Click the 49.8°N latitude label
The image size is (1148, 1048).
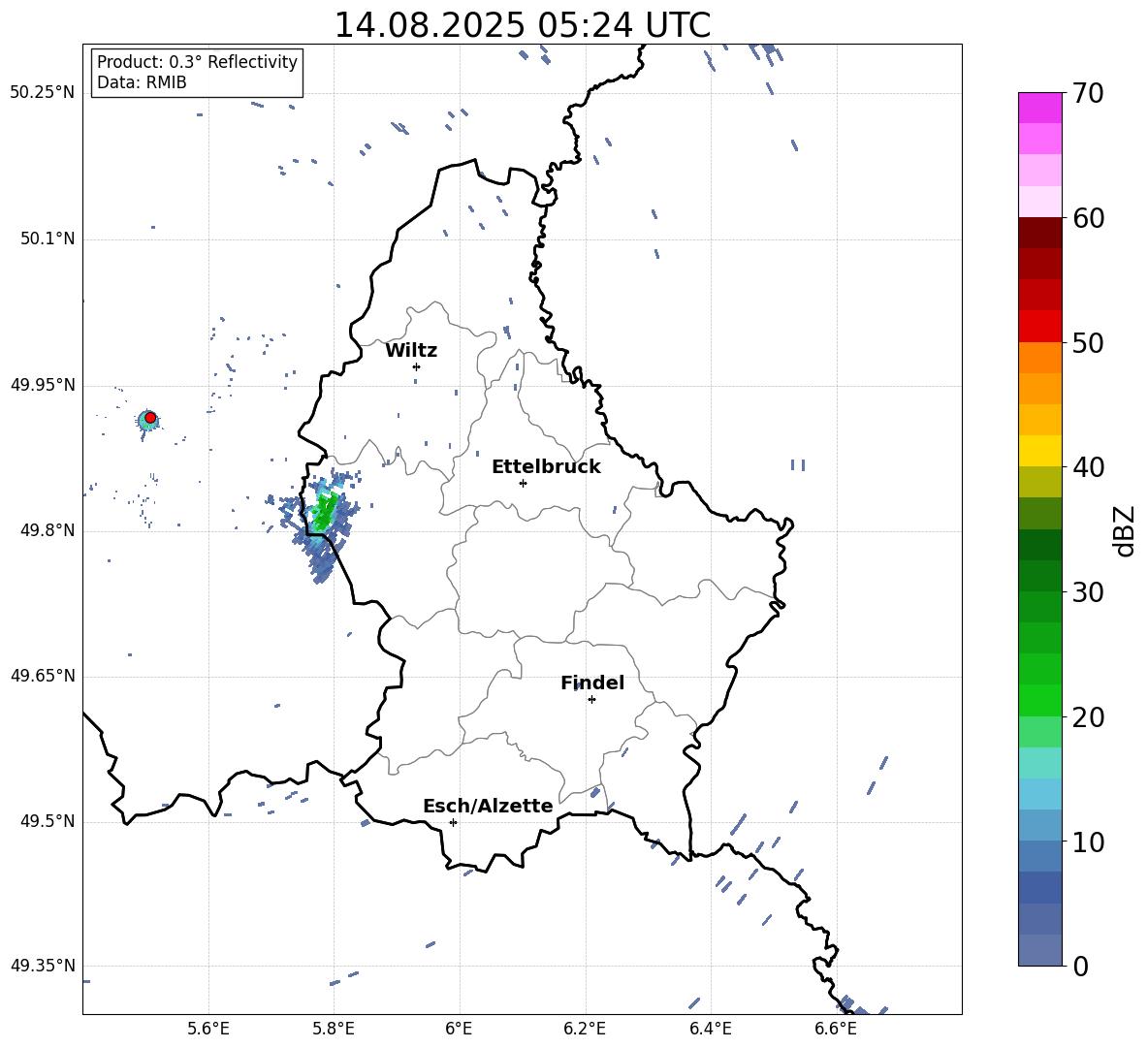coord(48,530)
